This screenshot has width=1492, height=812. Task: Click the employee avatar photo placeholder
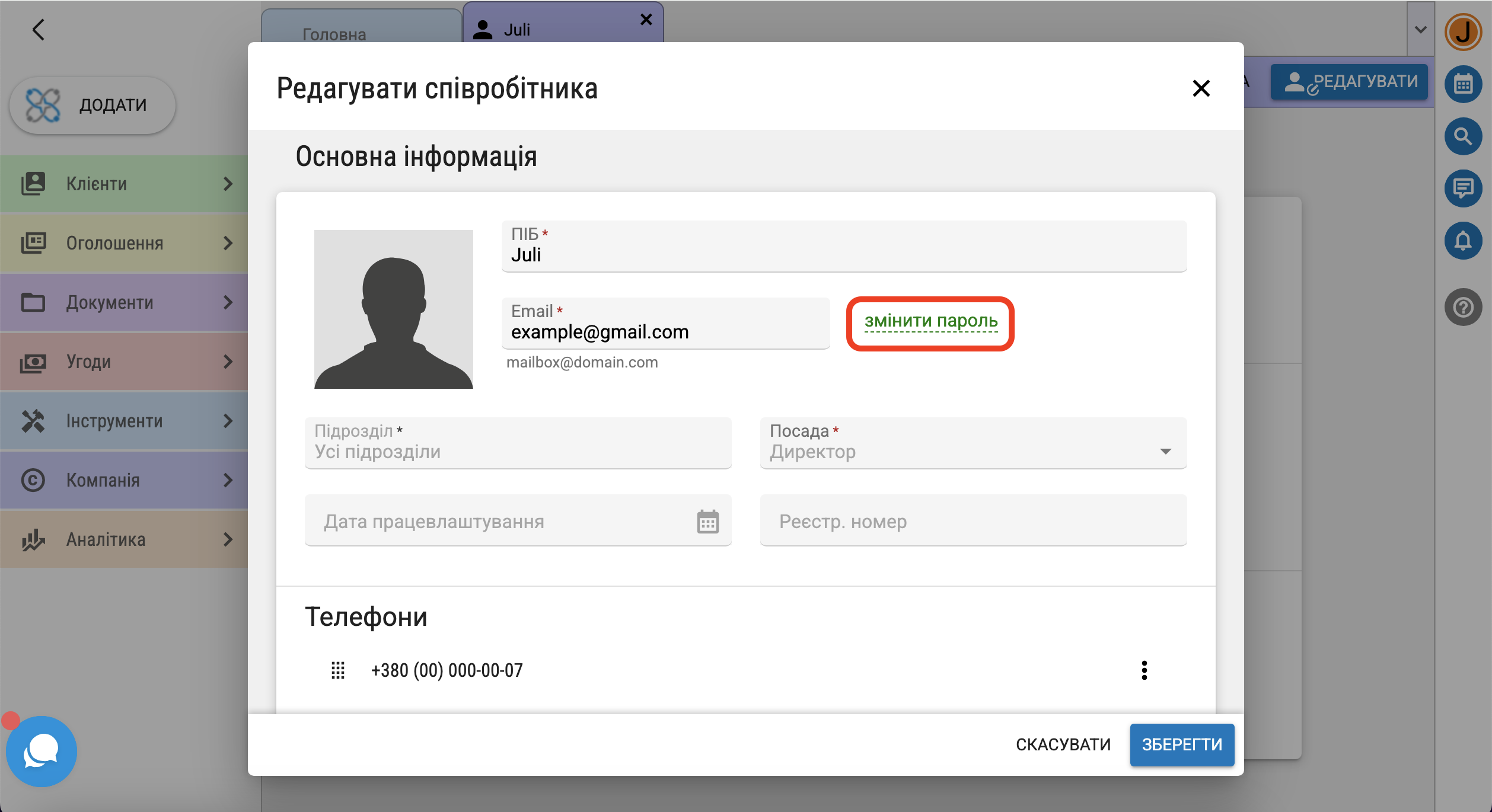(393, 309)
